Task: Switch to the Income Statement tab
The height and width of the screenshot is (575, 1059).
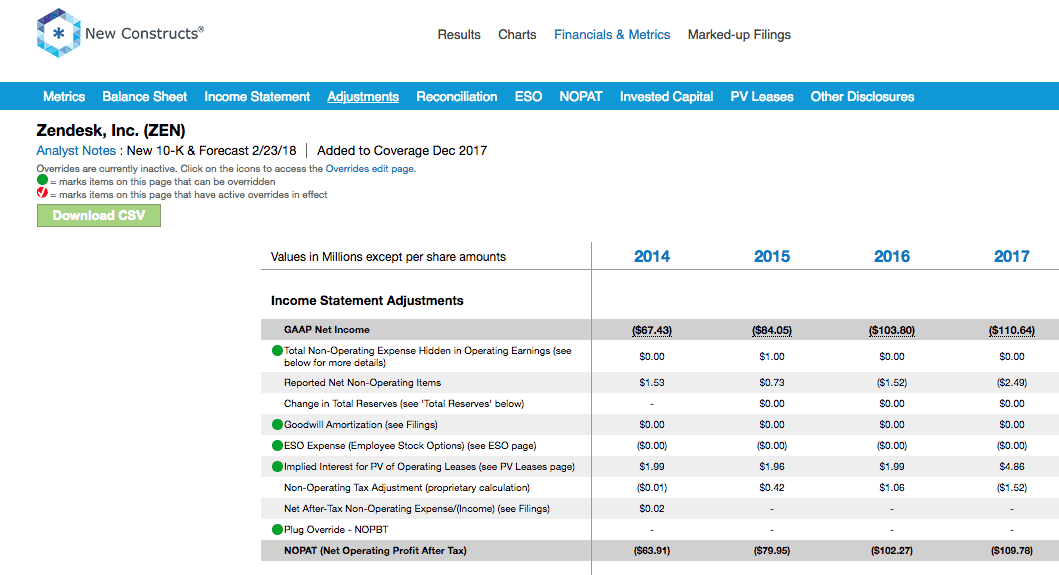Action: click(x=257, y=97)
